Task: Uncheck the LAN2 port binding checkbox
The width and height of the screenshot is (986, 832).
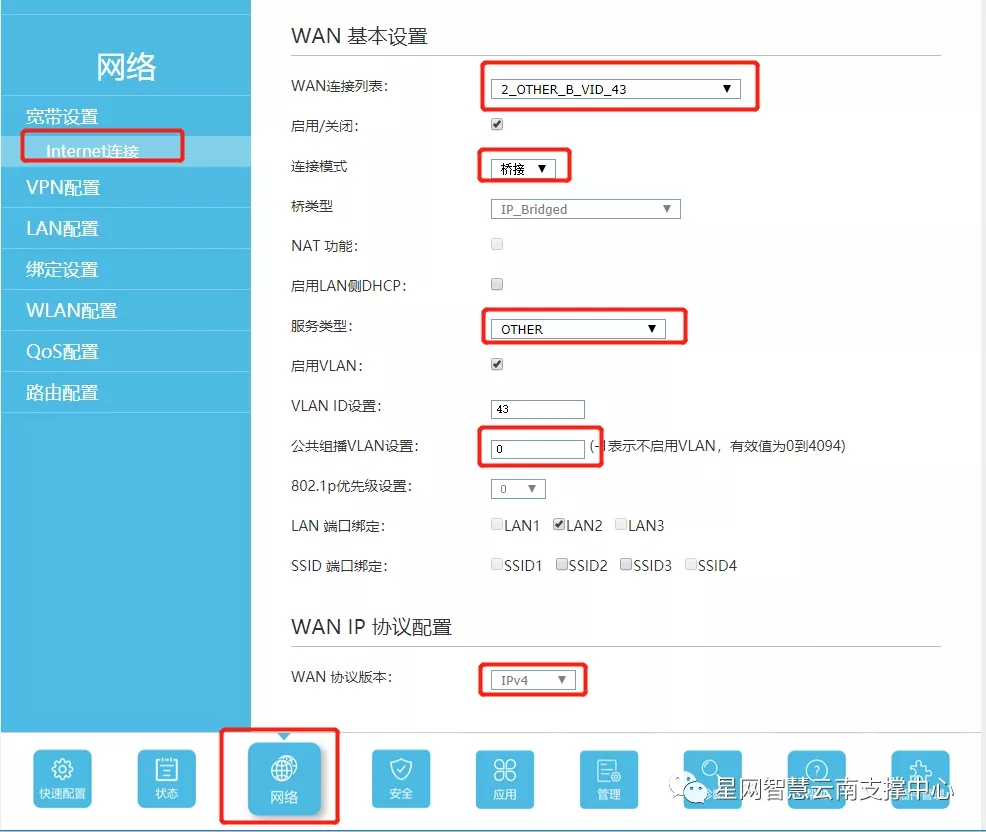Action: tap(560, 524)
